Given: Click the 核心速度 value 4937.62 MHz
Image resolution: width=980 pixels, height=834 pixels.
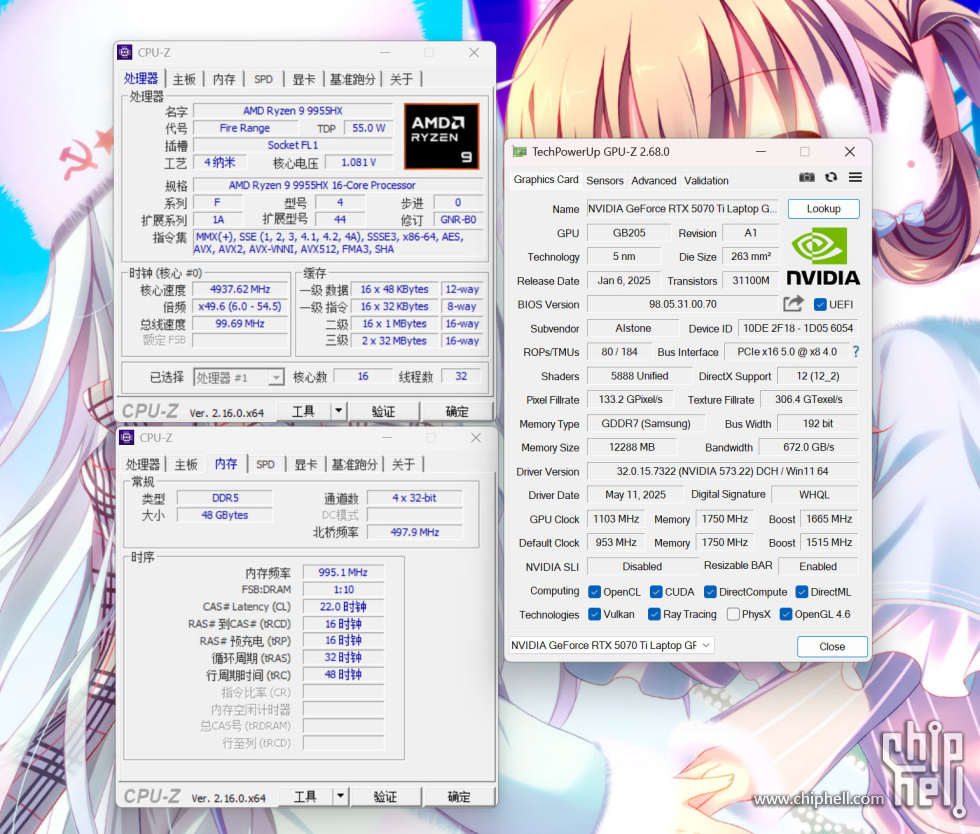Looking at the screenshot, I should [x=240, y=289].
